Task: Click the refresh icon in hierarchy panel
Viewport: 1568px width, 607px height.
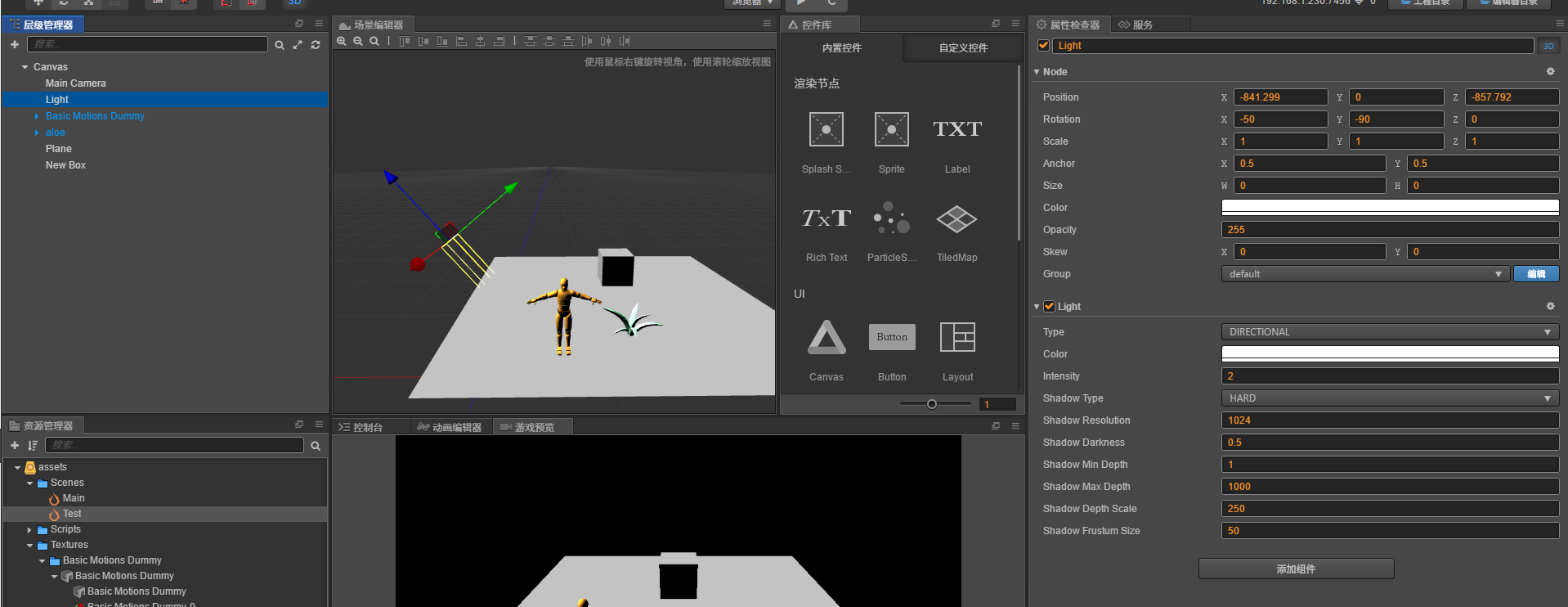Action: point(316,45)
